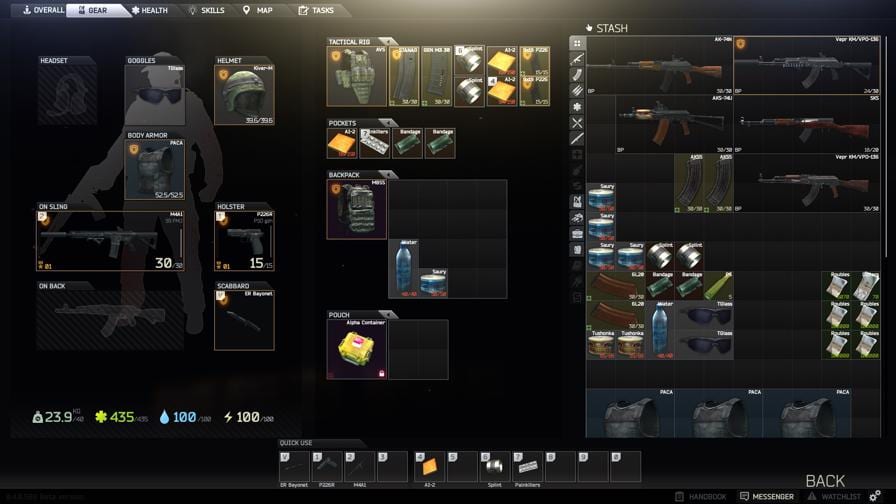Click the BACK button
This screenshot has width=896, height=504.
pyautogui.click(x=825, y=481)
